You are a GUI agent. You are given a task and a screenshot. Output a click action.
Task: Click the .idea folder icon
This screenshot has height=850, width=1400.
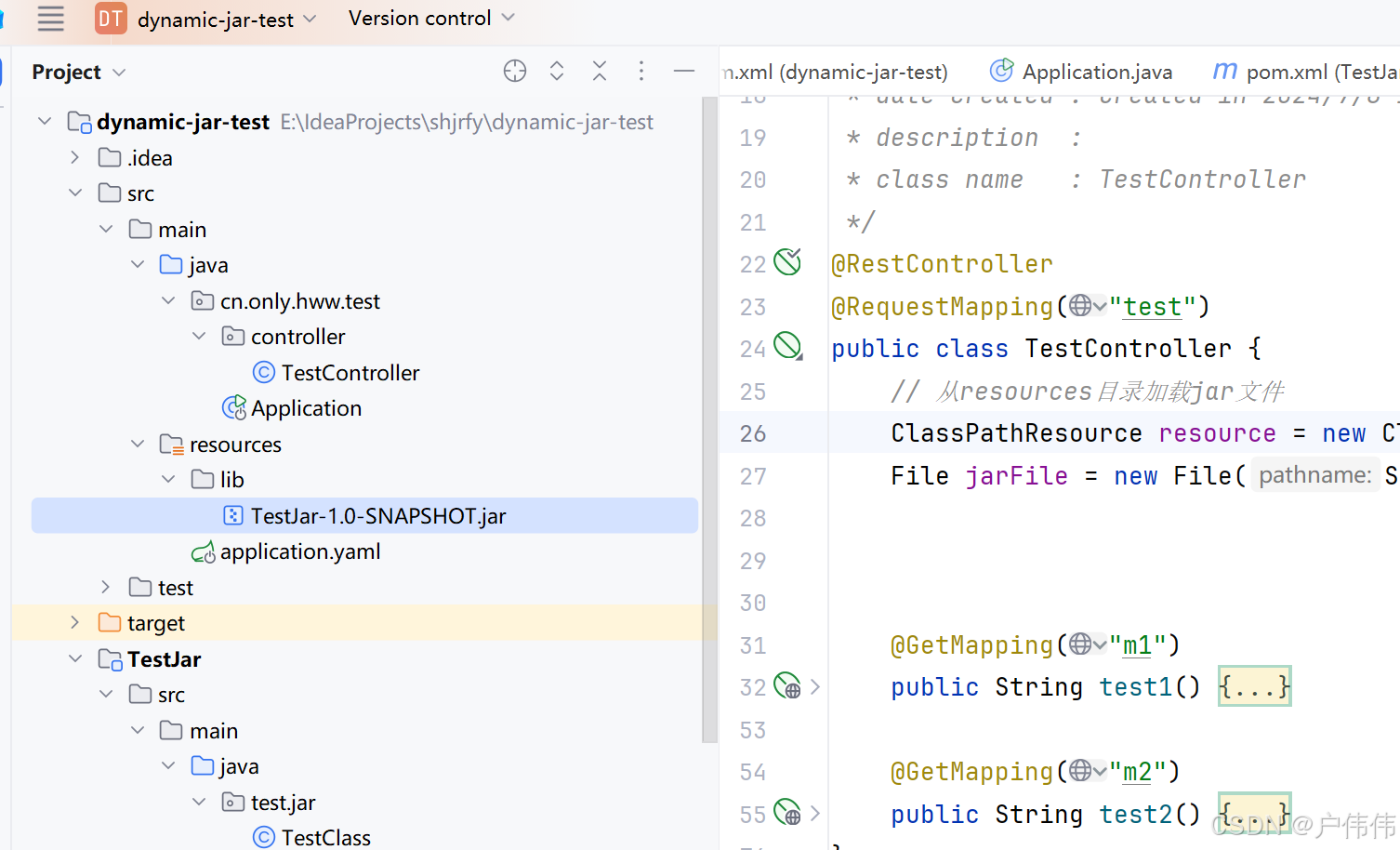(110, 158)
